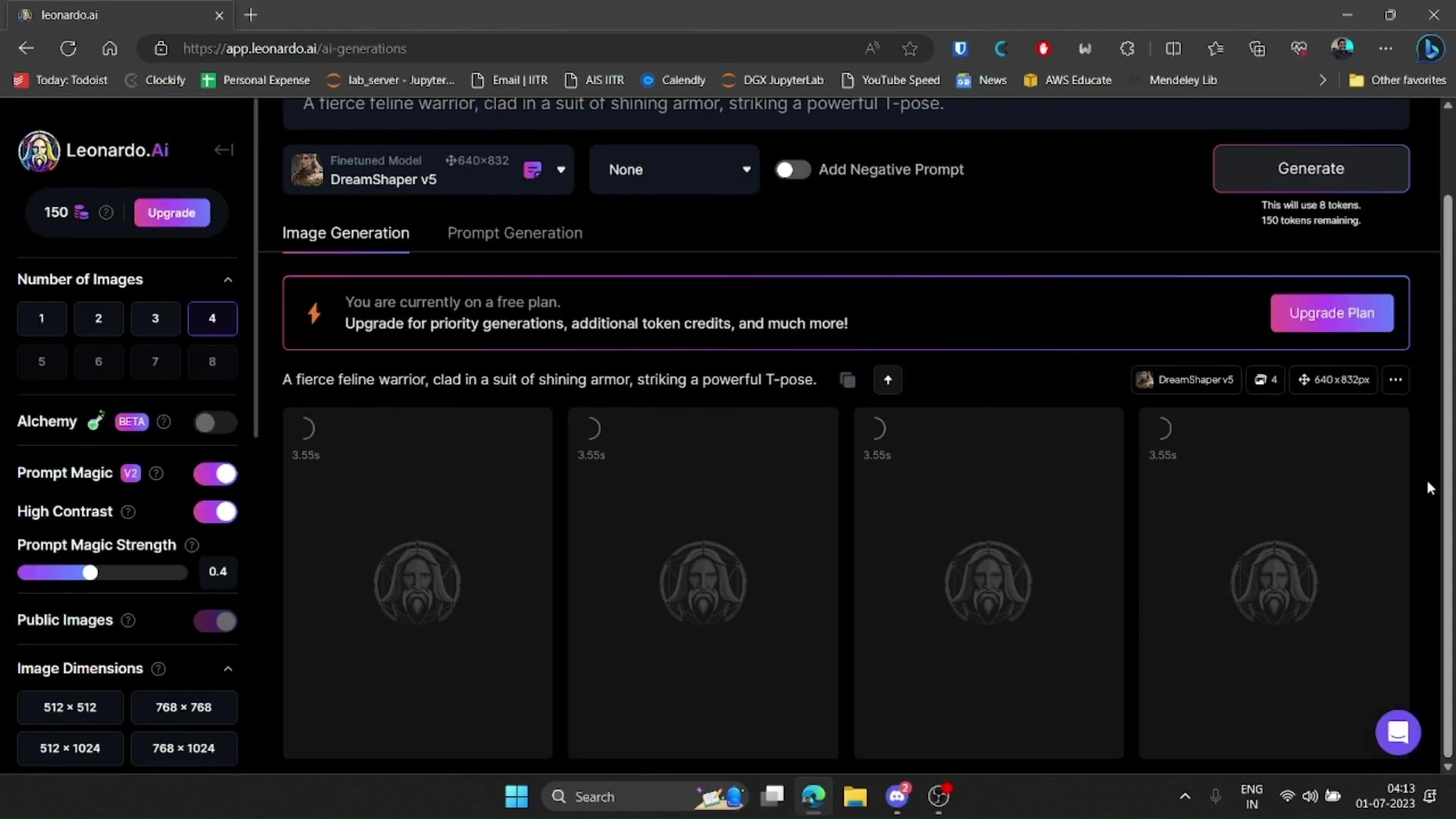This screenshot has width=1456, height=819.
Task: Open the image count chip showing 4
Action: (x=1265, y=380)
